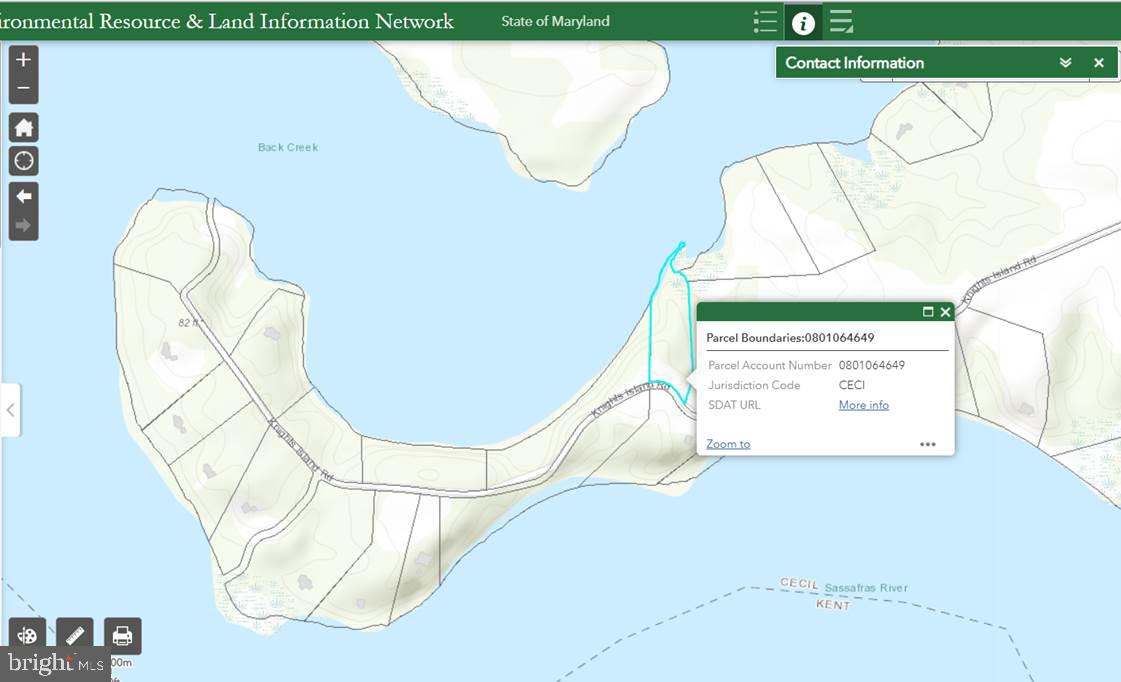Zoom in on the map
This screenshot has width=1121, height=682.
tap(24, 60)
